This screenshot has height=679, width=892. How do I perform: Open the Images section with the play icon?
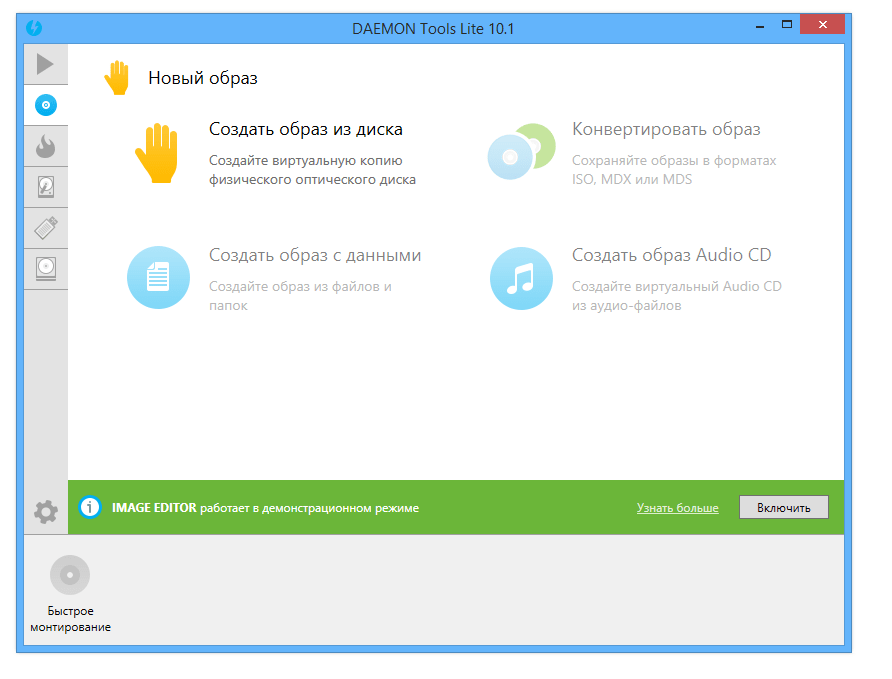tap(45, 63)
